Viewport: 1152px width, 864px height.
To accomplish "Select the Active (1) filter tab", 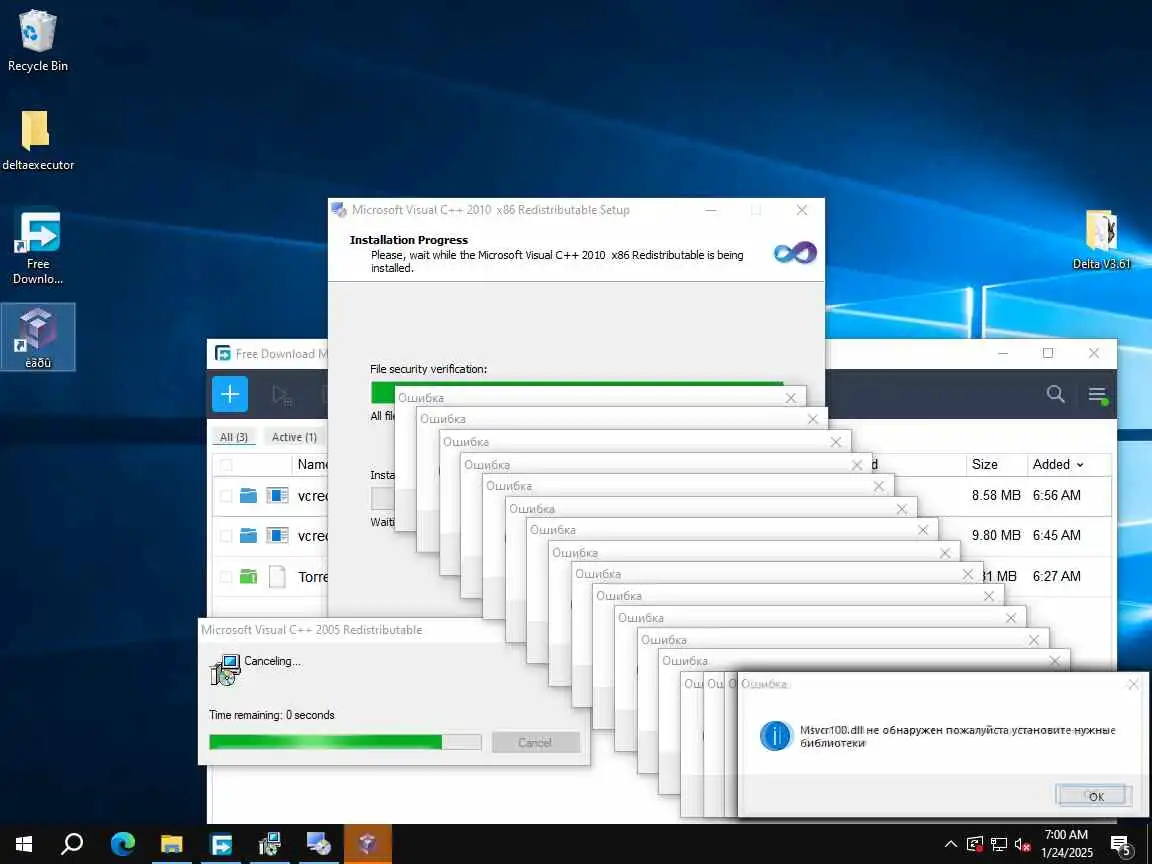I will (x=294, y=437).
